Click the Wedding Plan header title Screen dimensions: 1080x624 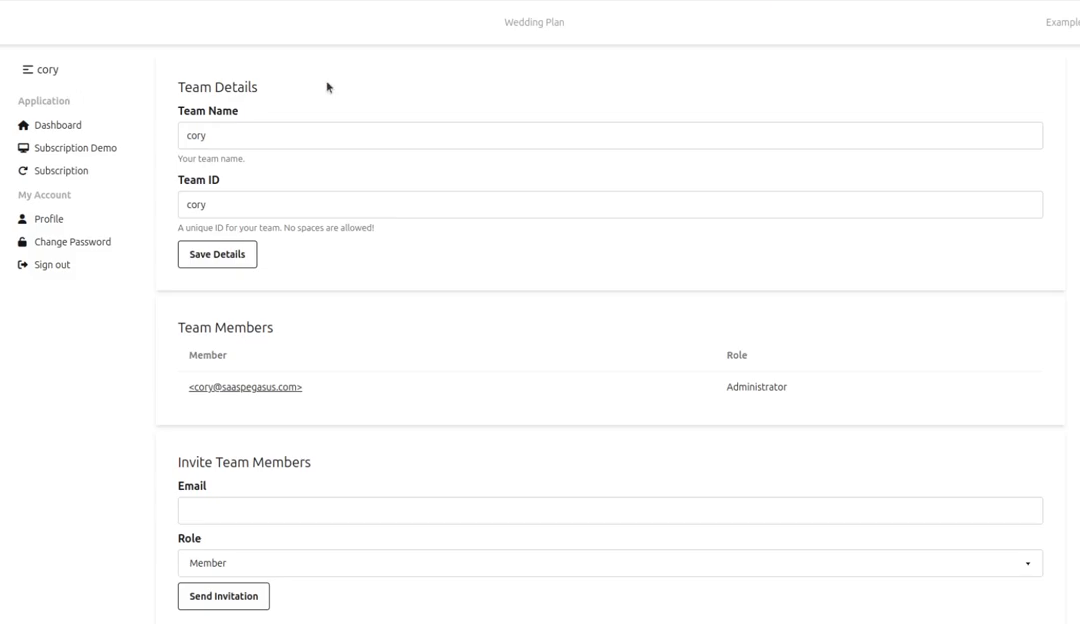click(x=534, y=22)
